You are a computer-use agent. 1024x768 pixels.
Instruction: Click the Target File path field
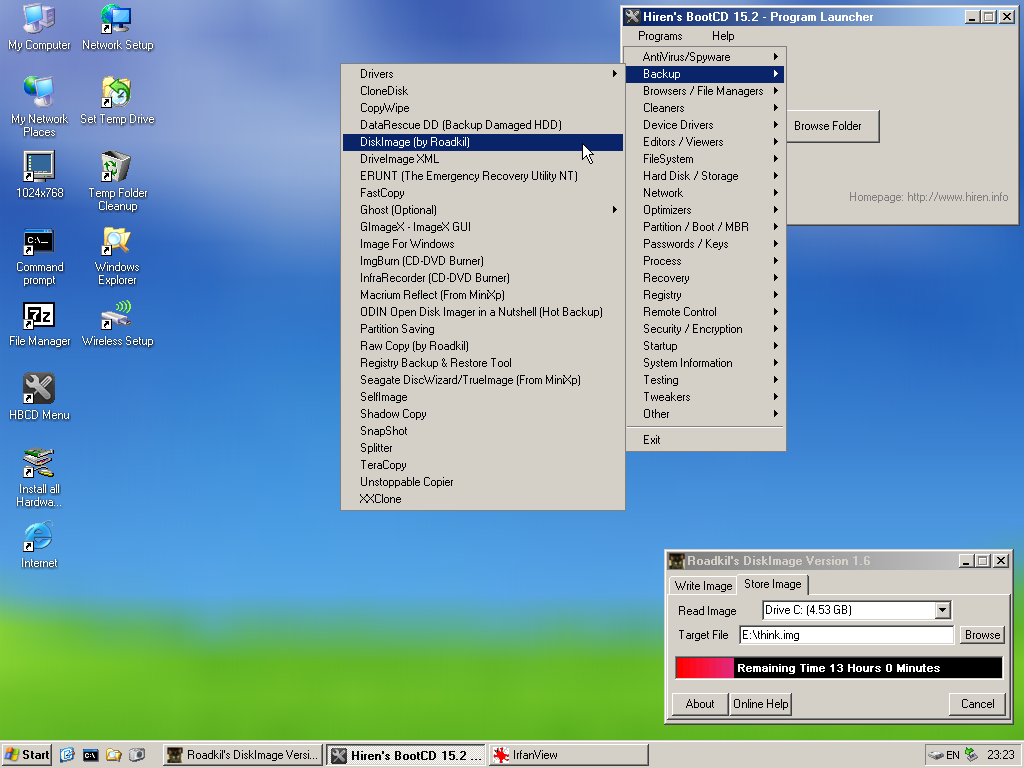point(846,635)
